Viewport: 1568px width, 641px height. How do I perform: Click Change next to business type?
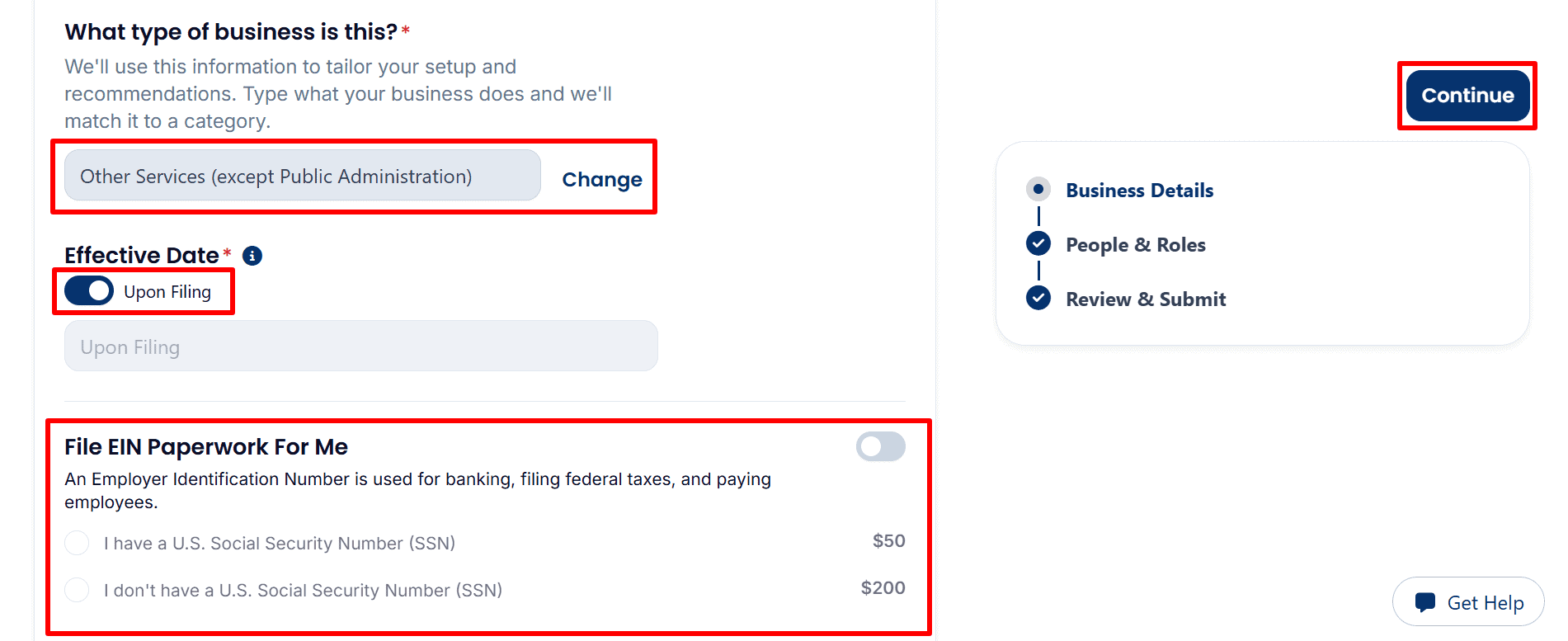[602, 179]
